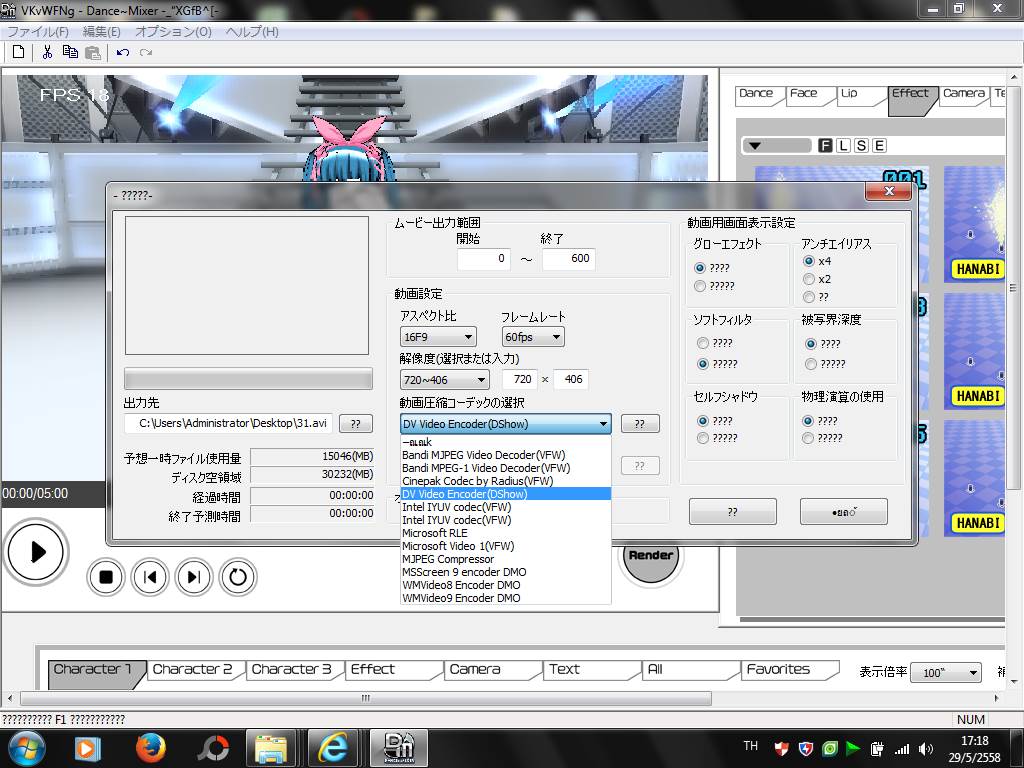1024x768 pixels.
Task: Click the New file toolbar icon
Action: click(18, 52)
